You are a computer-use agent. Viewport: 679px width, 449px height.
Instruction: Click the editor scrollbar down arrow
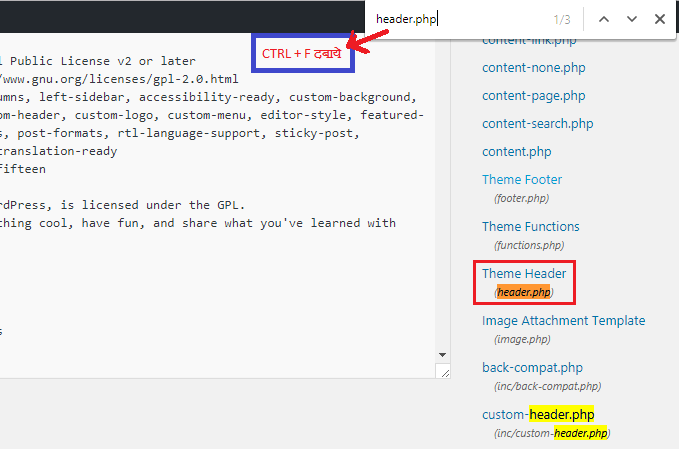pos(442,355)
